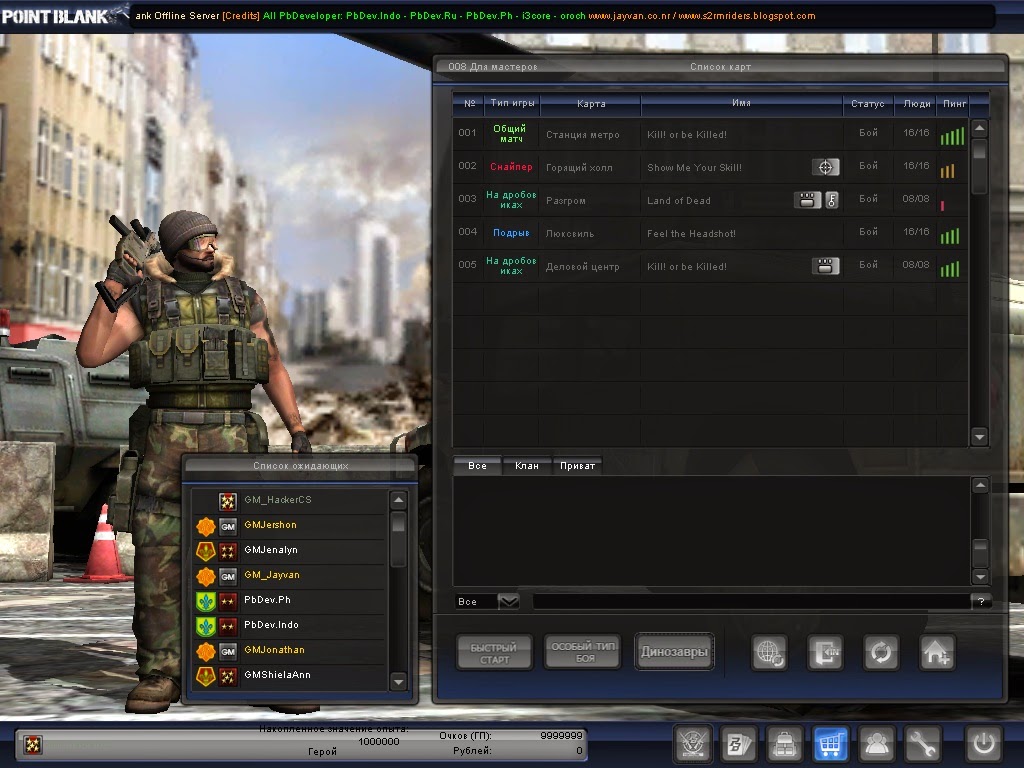Click player rank icon in bottom status bar

[x=33, y=744]
